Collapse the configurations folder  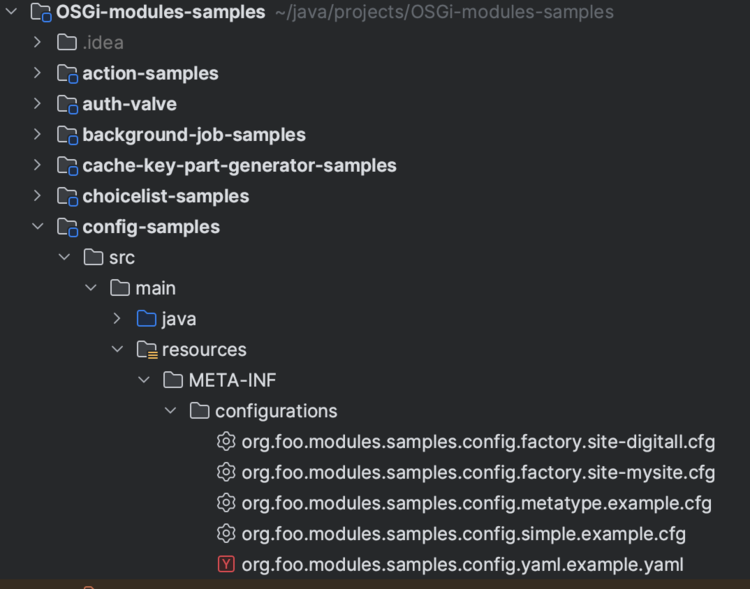point(170,411)
